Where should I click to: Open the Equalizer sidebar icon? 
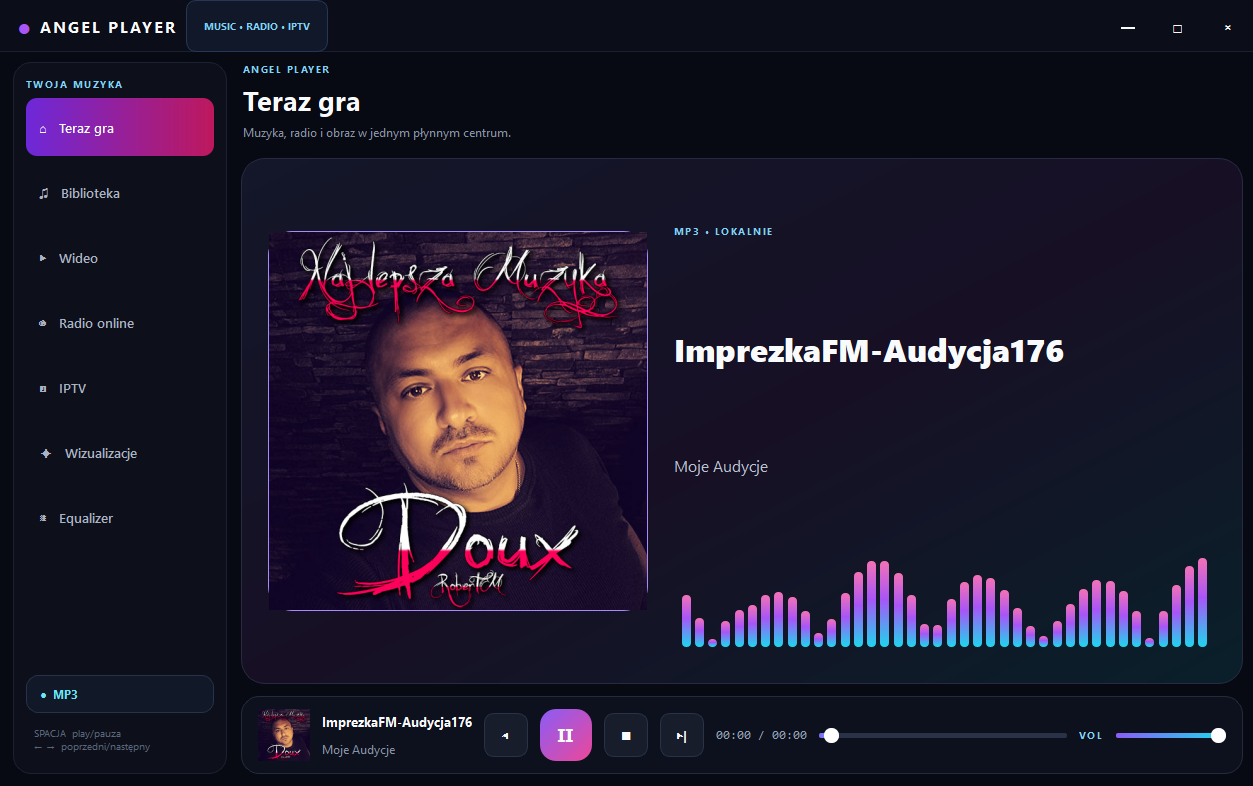pyautogui.click(x=42, y=518)
